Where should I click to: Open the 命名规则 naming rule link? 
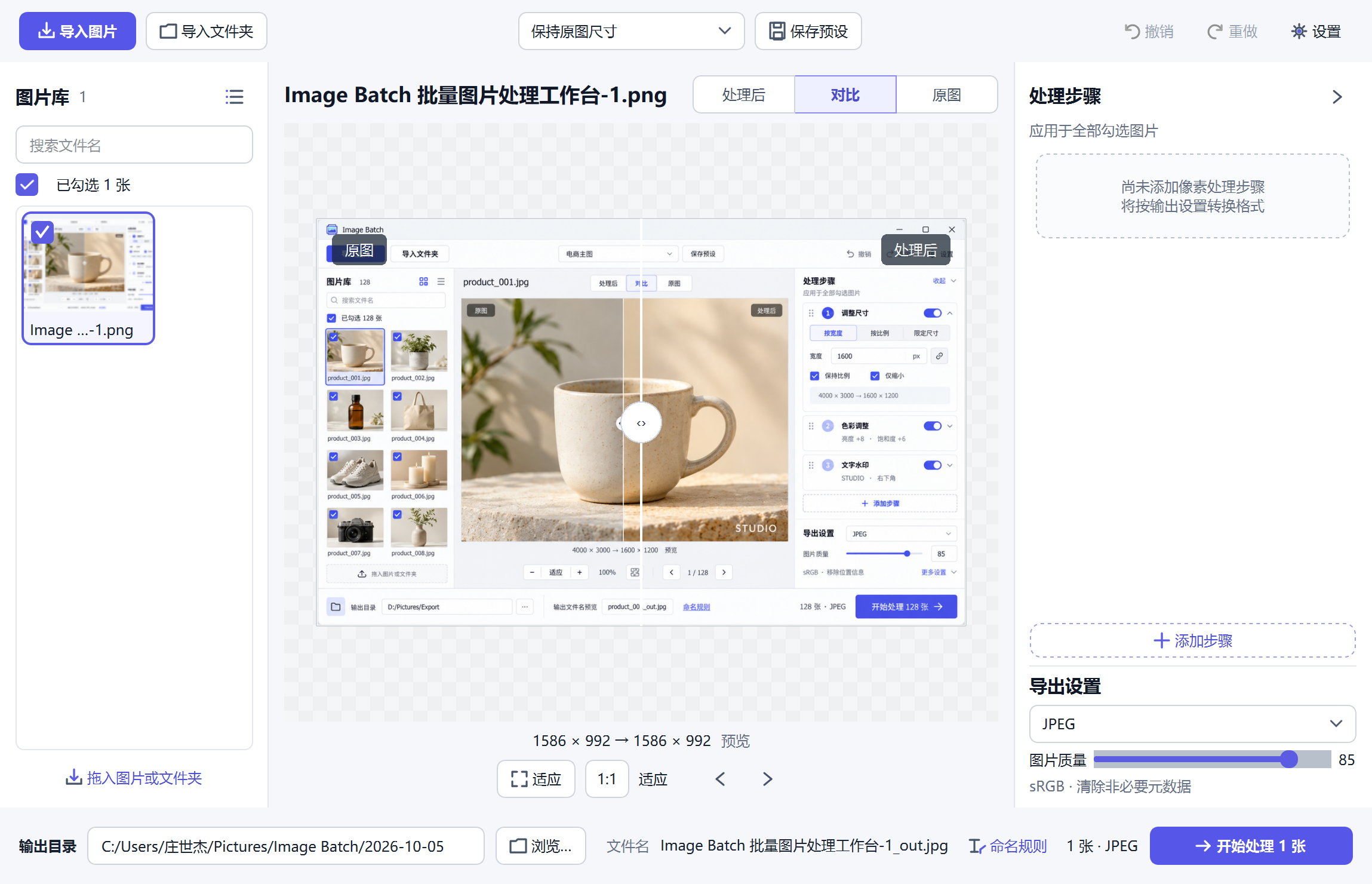(1008, 846)
